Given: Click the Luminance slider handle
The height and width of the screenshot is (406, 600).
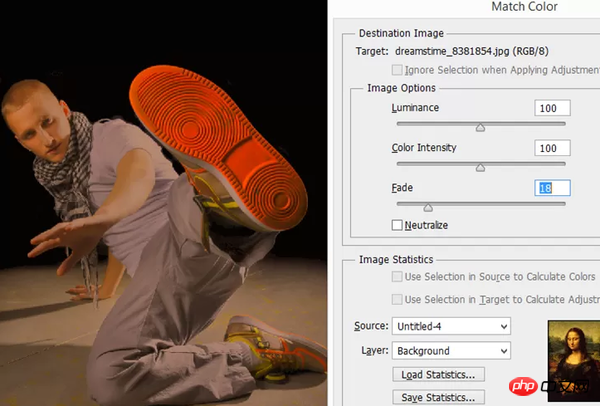Looking at the screenshot, I should [480, 127].
